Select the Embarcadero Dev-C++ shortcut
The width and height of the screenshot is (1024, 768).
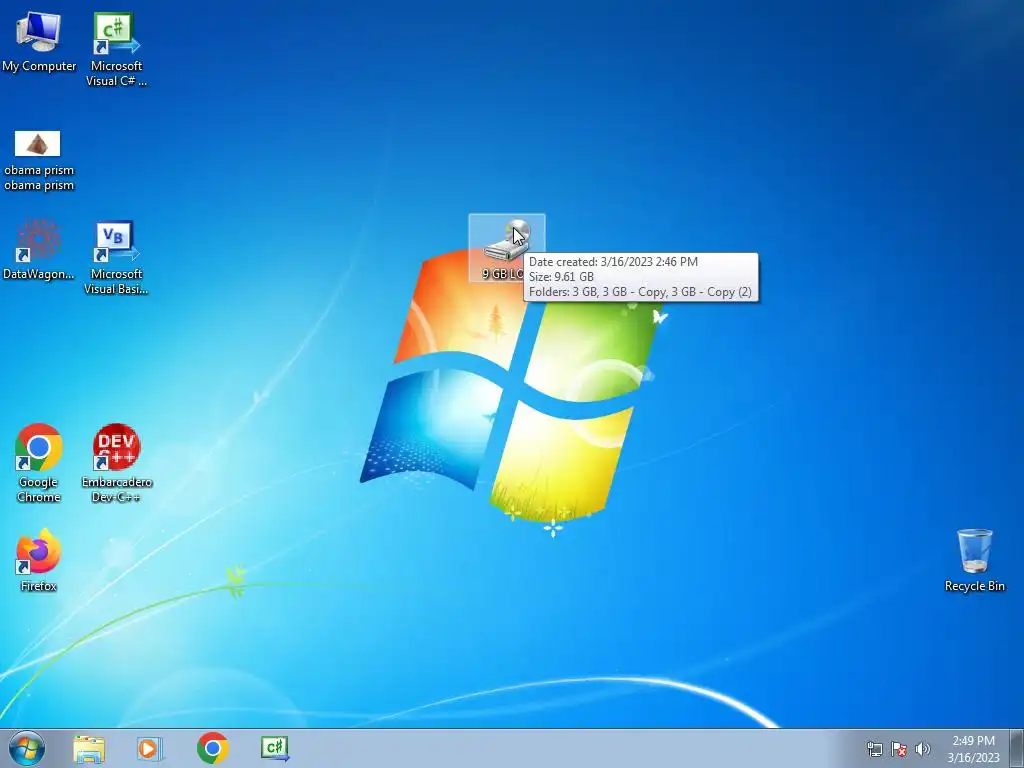(116, 463)
